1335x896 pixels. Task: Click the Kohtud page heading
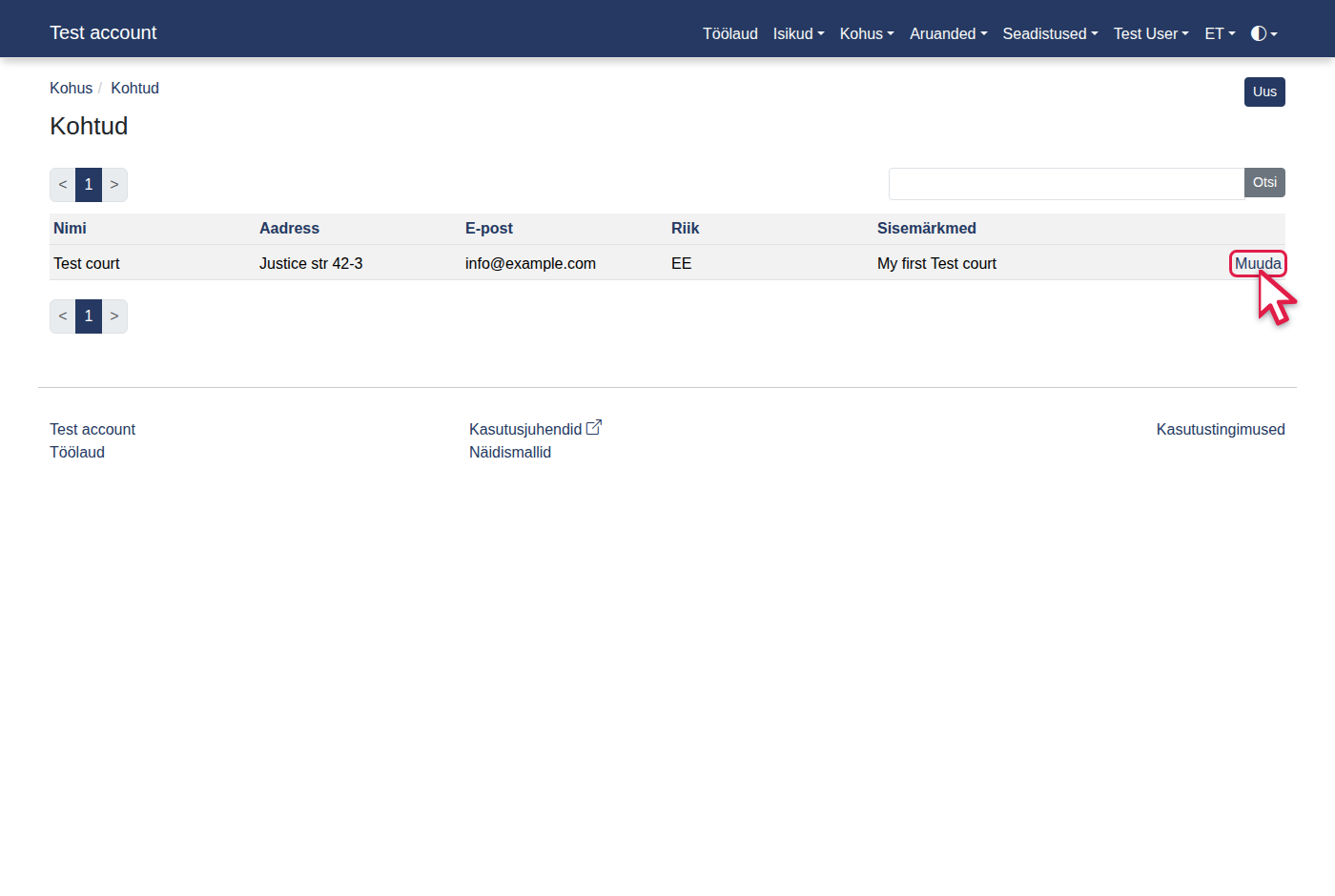pos(89,126)
